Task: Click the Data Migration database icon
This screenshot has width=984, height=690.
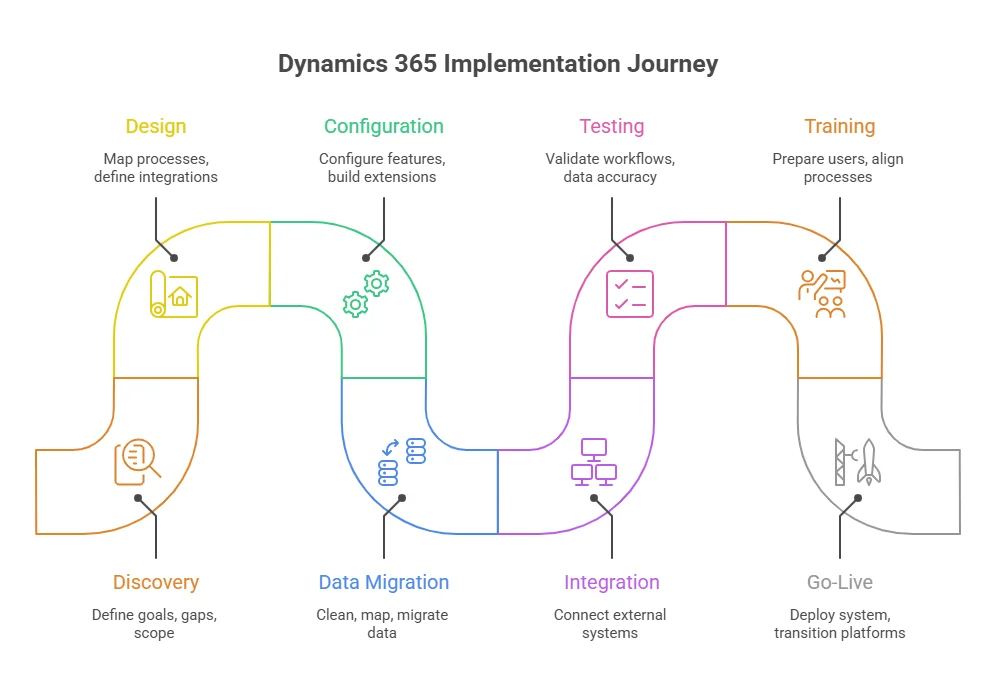Action: click(x=402, y=462)
